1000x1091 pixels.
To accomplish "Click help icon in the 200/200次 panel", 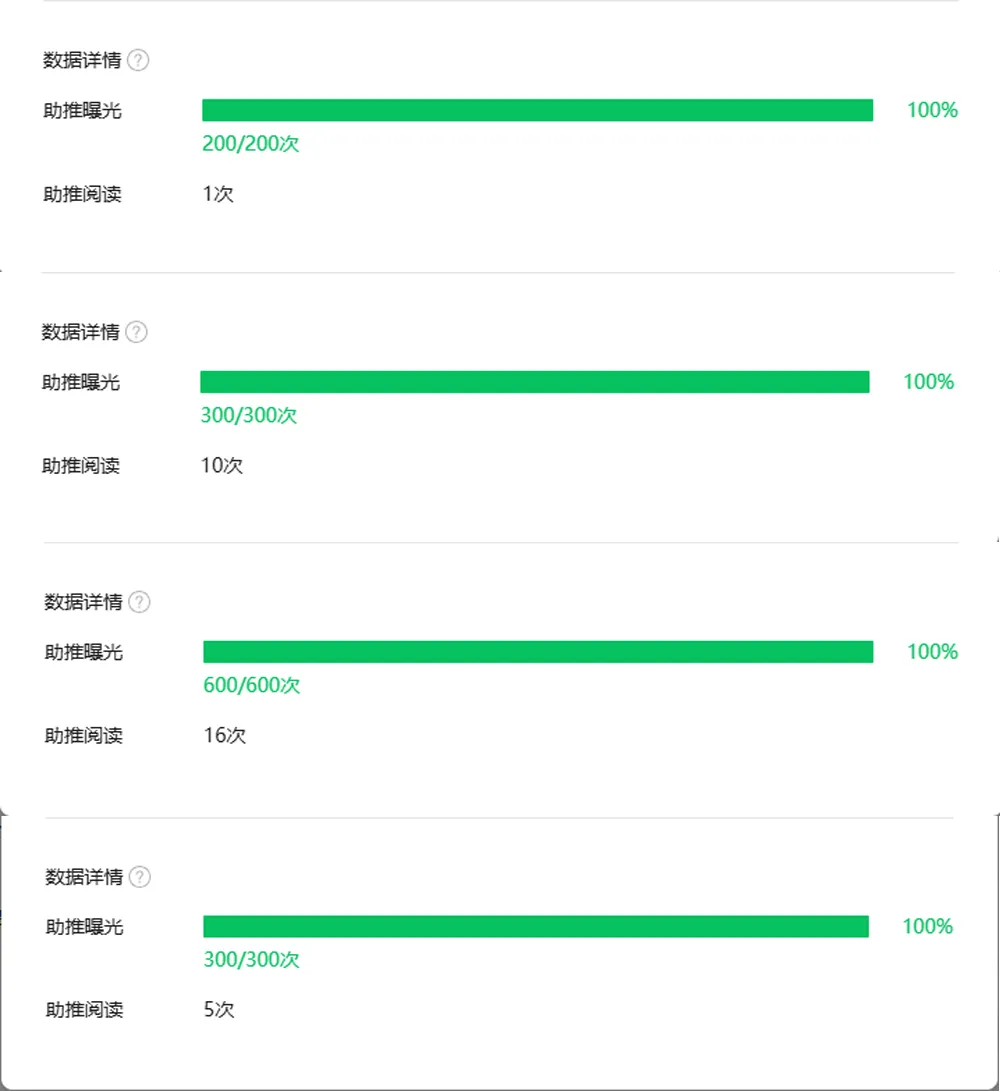I will click(x=139, y=61).
